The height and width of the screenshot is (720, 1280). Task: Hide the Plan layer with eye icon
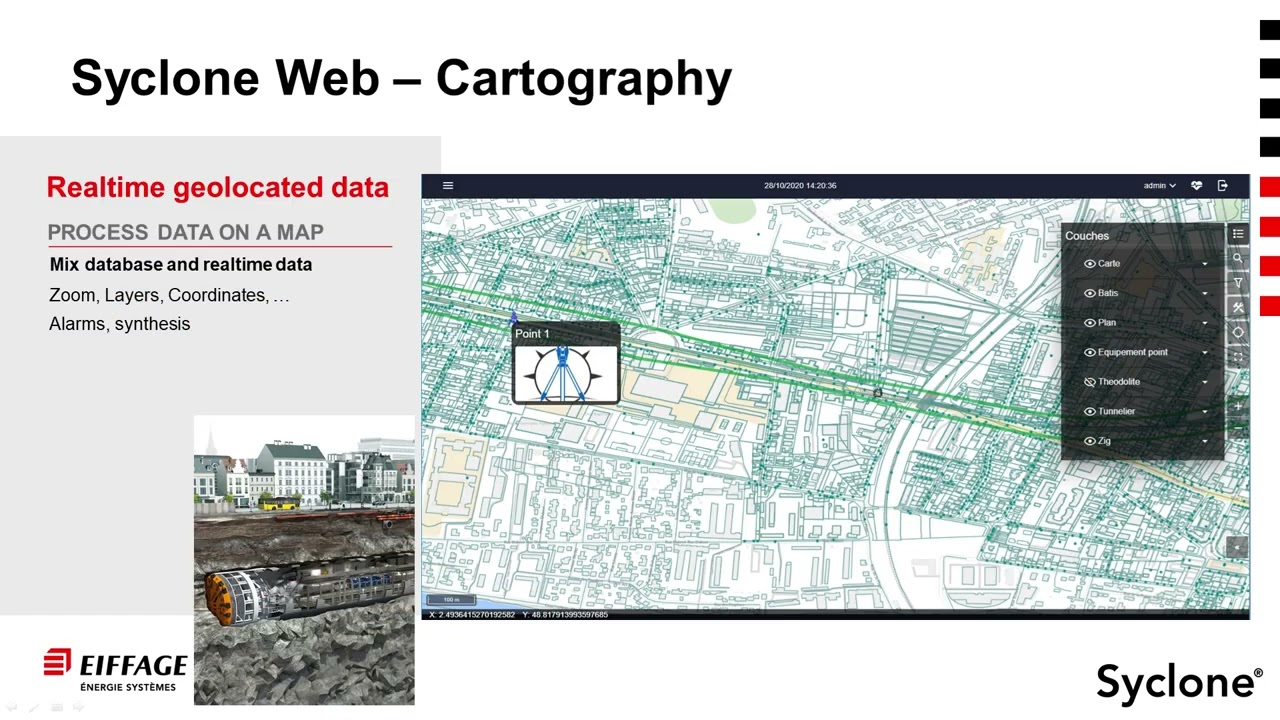(x=1090, y=323)
